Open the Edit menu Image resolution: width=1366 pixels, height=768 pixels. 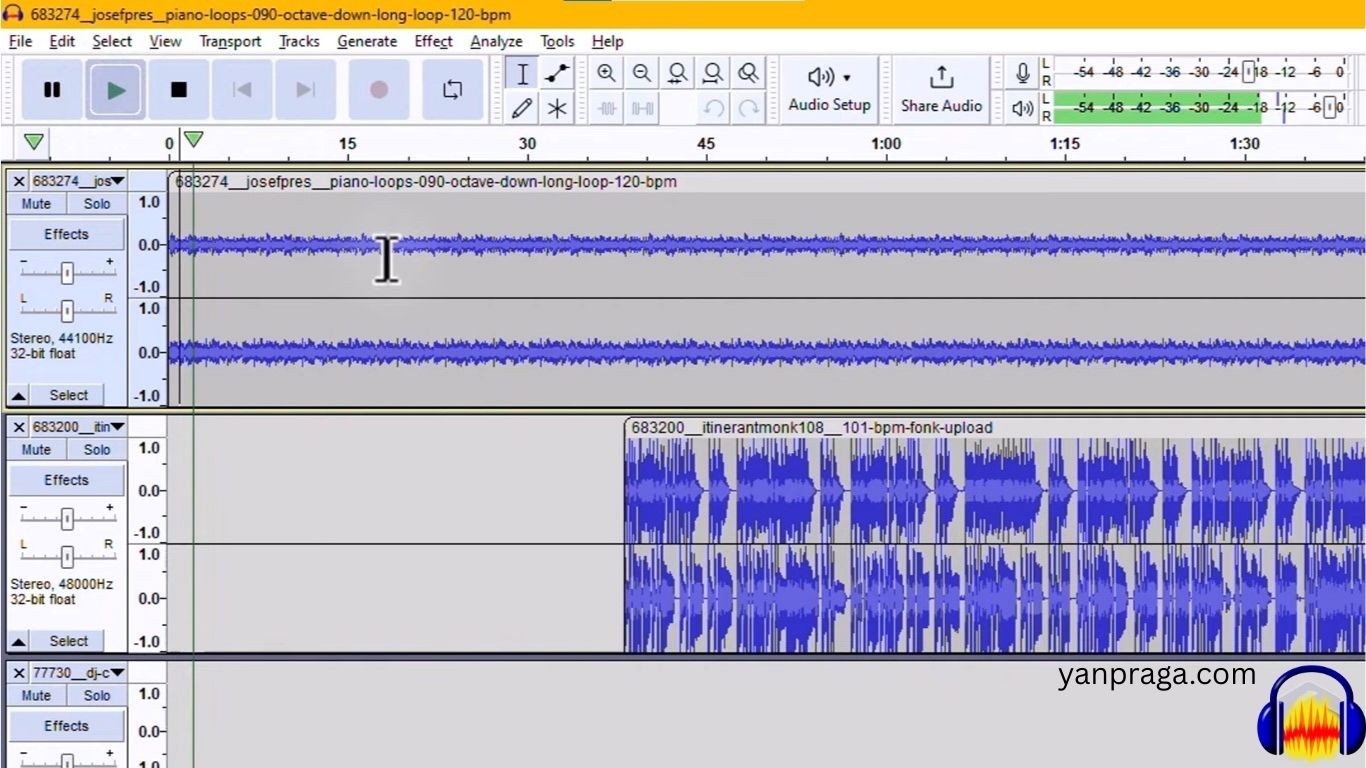[x=62, y=41]
